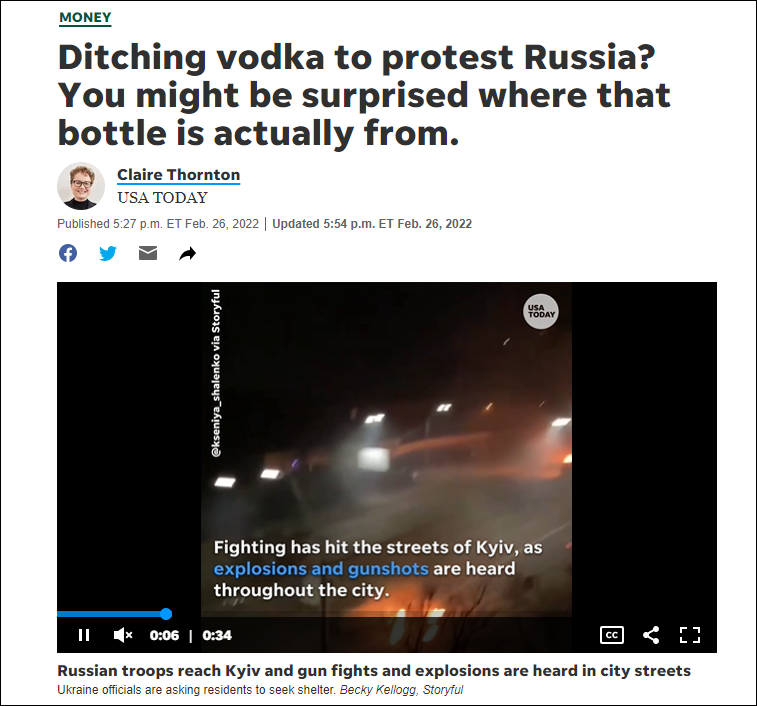
Task: Toggle closed captions CC button
Action: (x=612, y=635)
